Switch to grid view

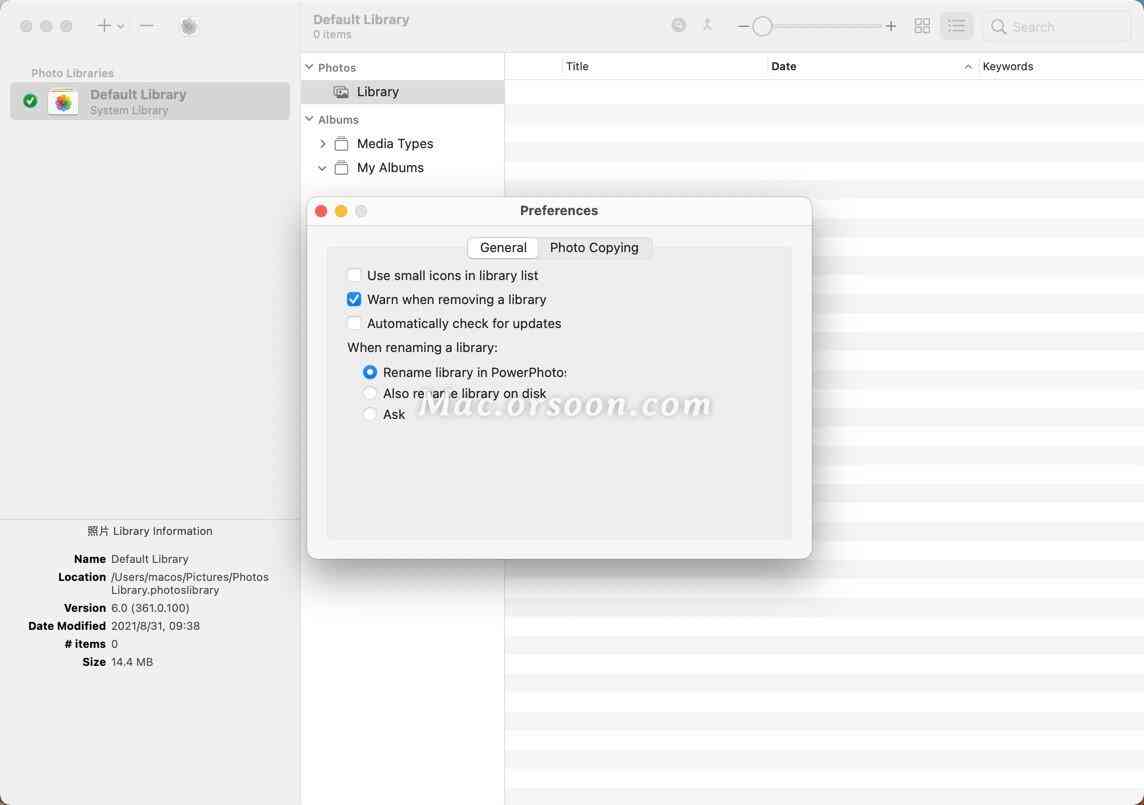coord(922,26)
